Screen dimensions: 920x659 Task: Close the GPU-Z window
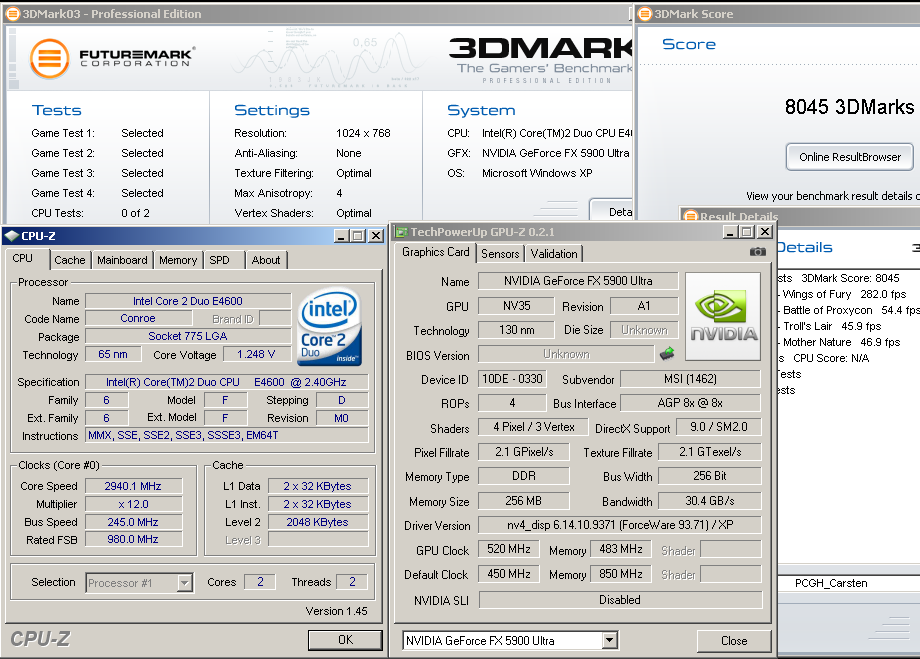coord(765,232)
